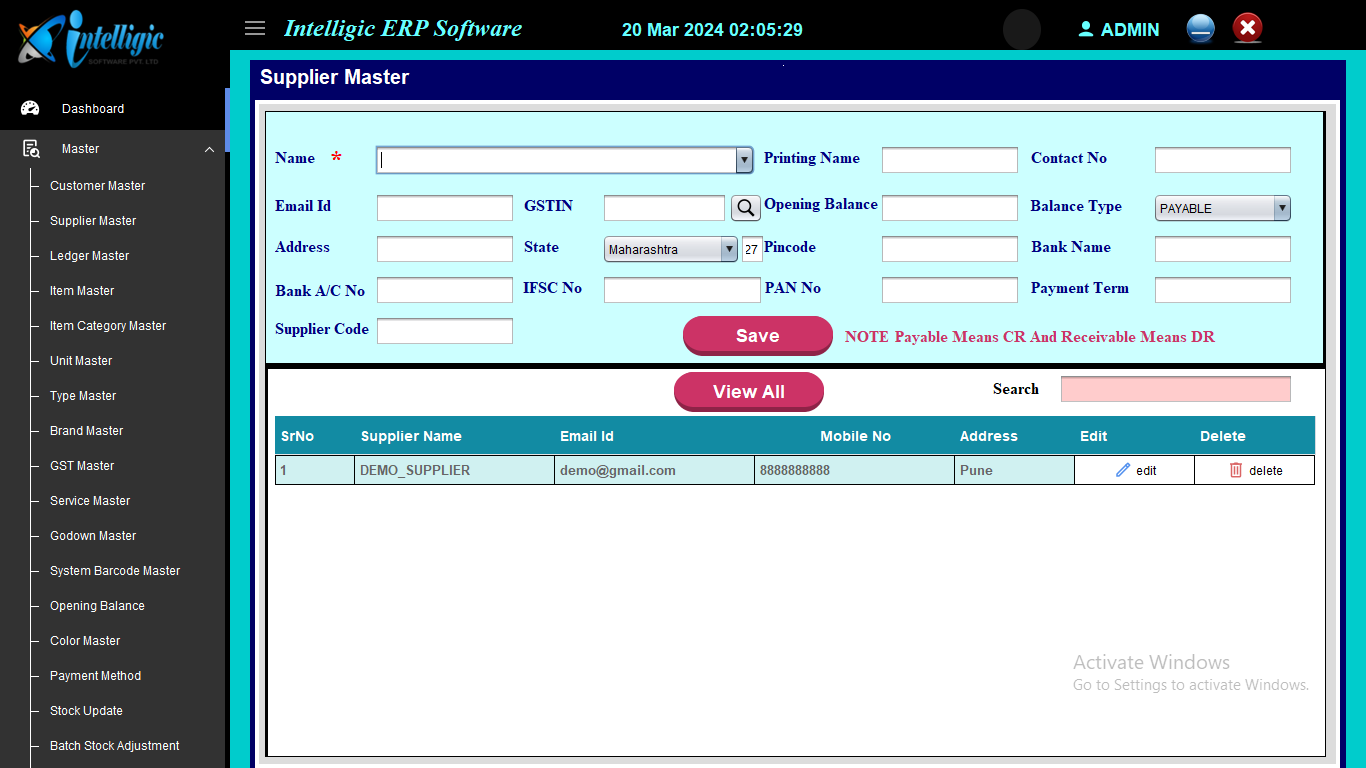Click the trash delete icon for DEMO_SUPPLIER

(x=1236, y=470)
